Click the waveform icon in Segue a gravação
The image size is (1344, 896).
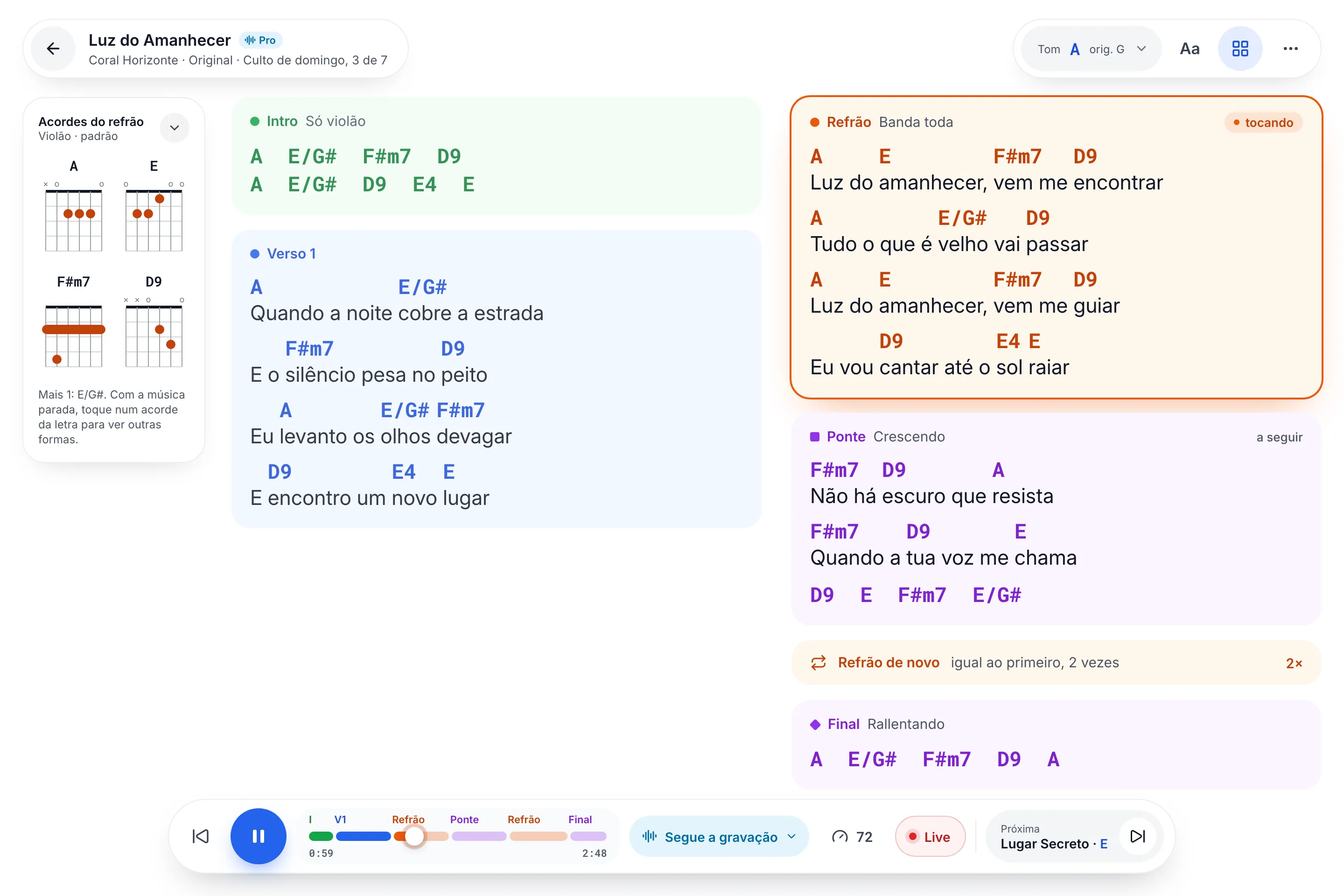650,837
